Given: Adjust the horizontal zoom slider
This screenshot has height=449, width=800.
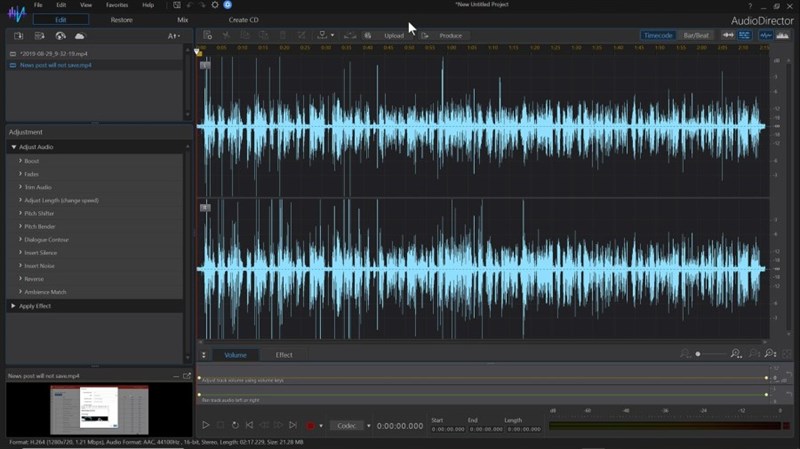Looking at the screenshot, I should tap(698, 354).
